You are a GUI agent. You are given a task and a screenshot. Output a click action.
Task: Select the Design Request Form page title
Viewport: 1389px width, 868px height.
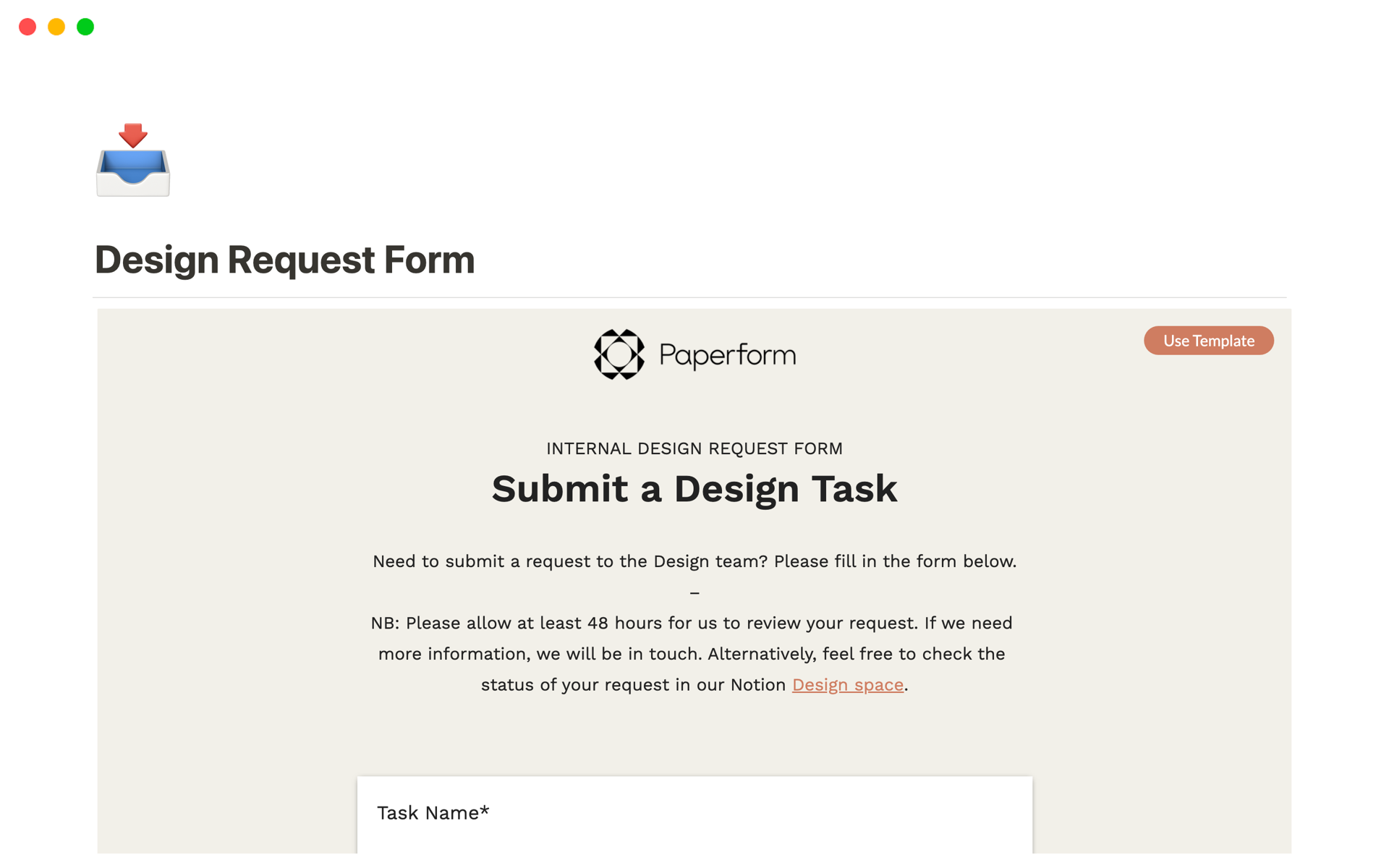pyautogui.click(x=285, y=260)
